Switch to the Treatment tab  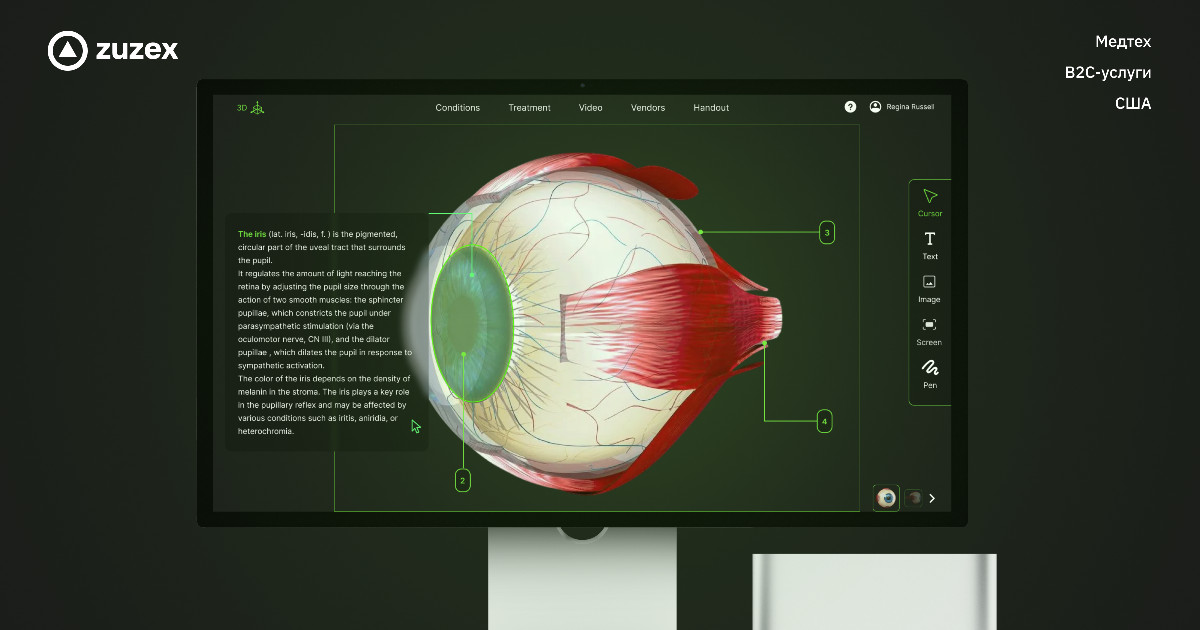(529, 108)
